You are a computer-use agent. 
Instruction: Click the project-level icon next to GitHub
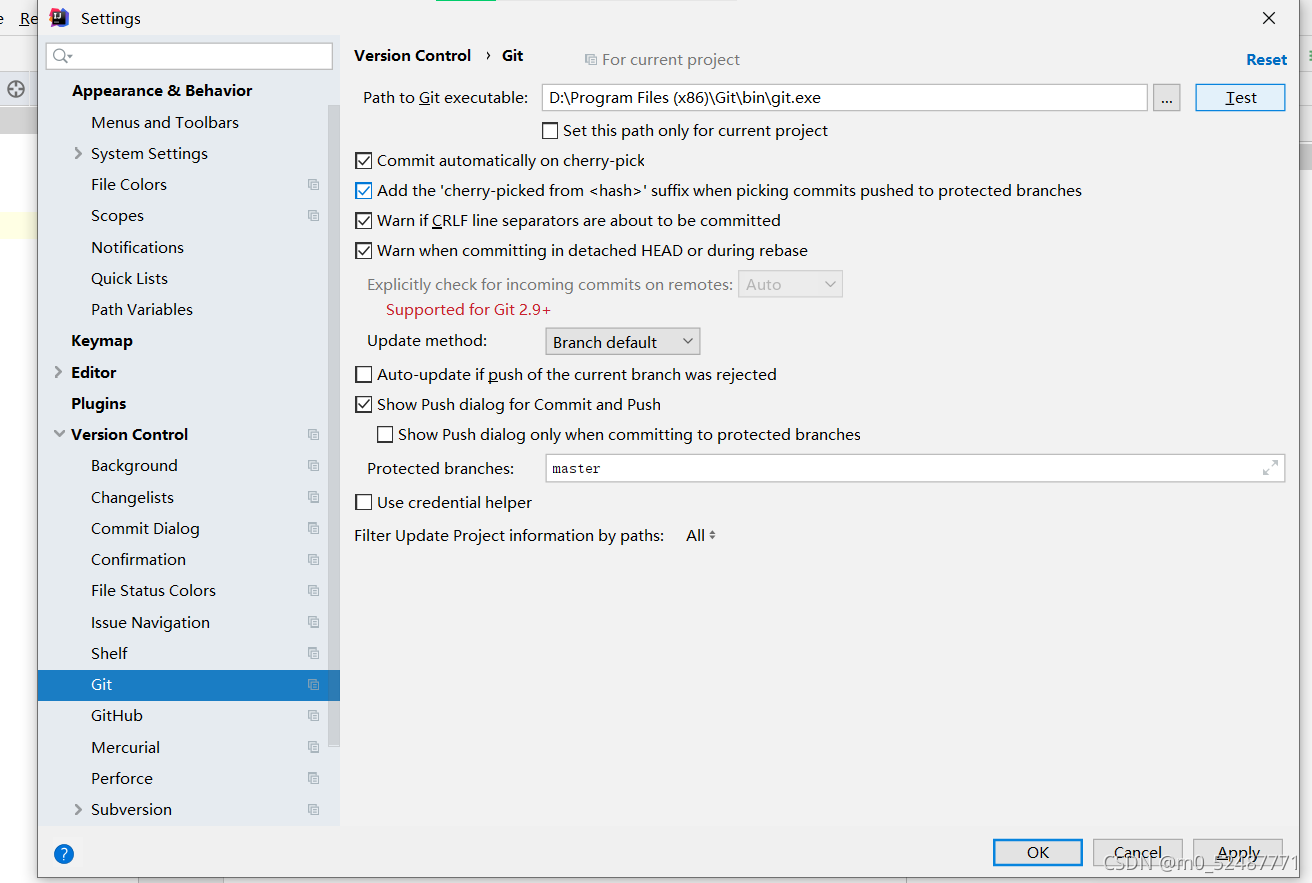point(314,716)
